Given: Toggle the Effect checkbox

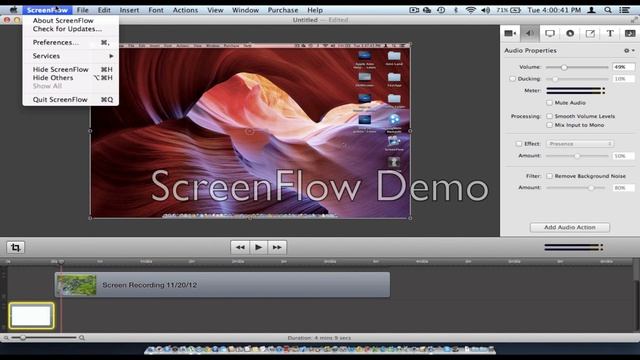Looking at the screenshot, I should click(x=519, y=144).
